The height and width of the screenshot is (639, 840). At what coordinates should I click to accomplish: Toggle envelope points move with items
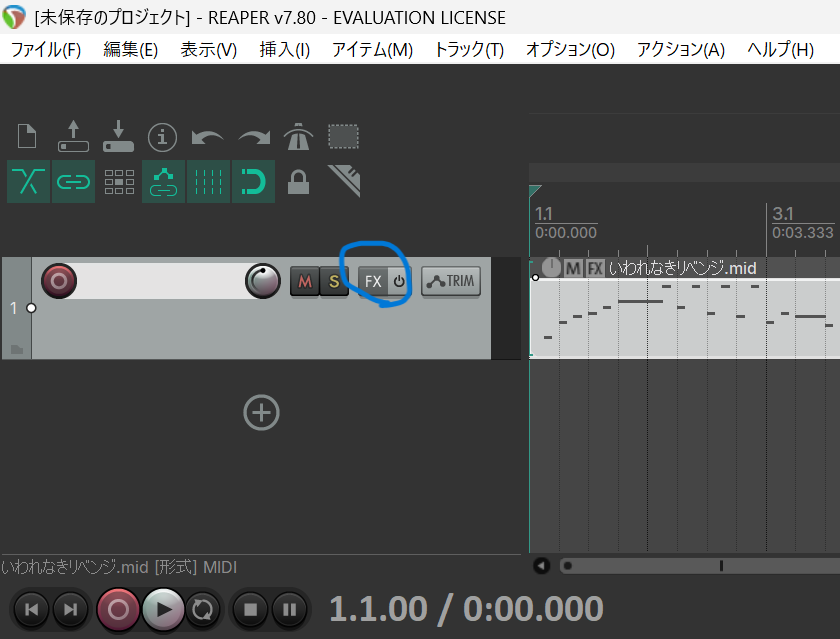point(163,181)
